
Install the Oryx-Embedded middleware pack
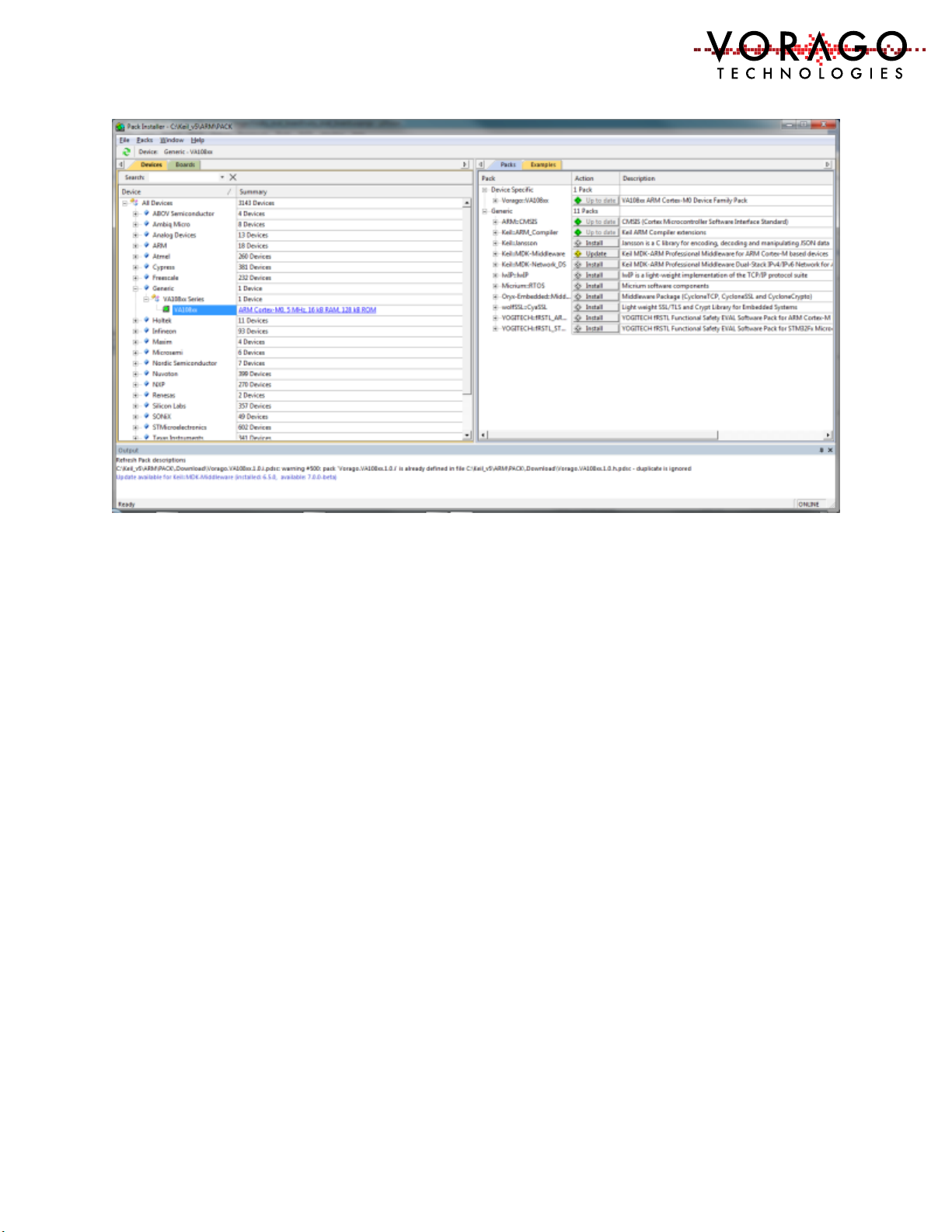[x=596, y=296]
